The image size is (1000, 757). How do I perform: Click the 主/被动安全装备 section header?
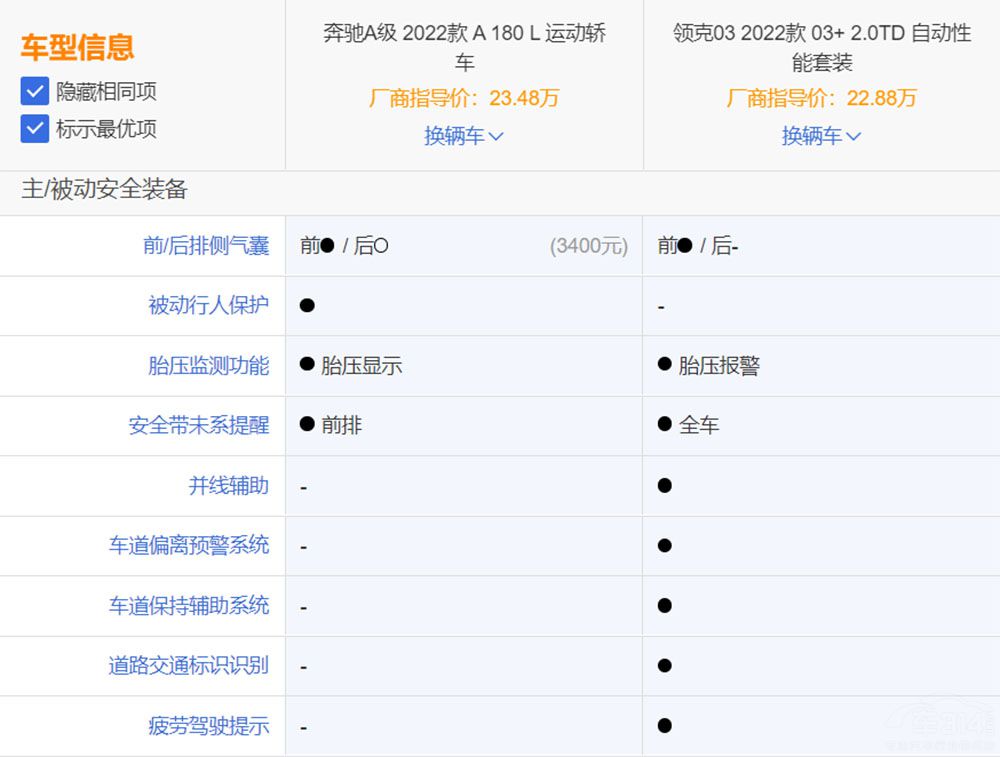coord(104,189)
